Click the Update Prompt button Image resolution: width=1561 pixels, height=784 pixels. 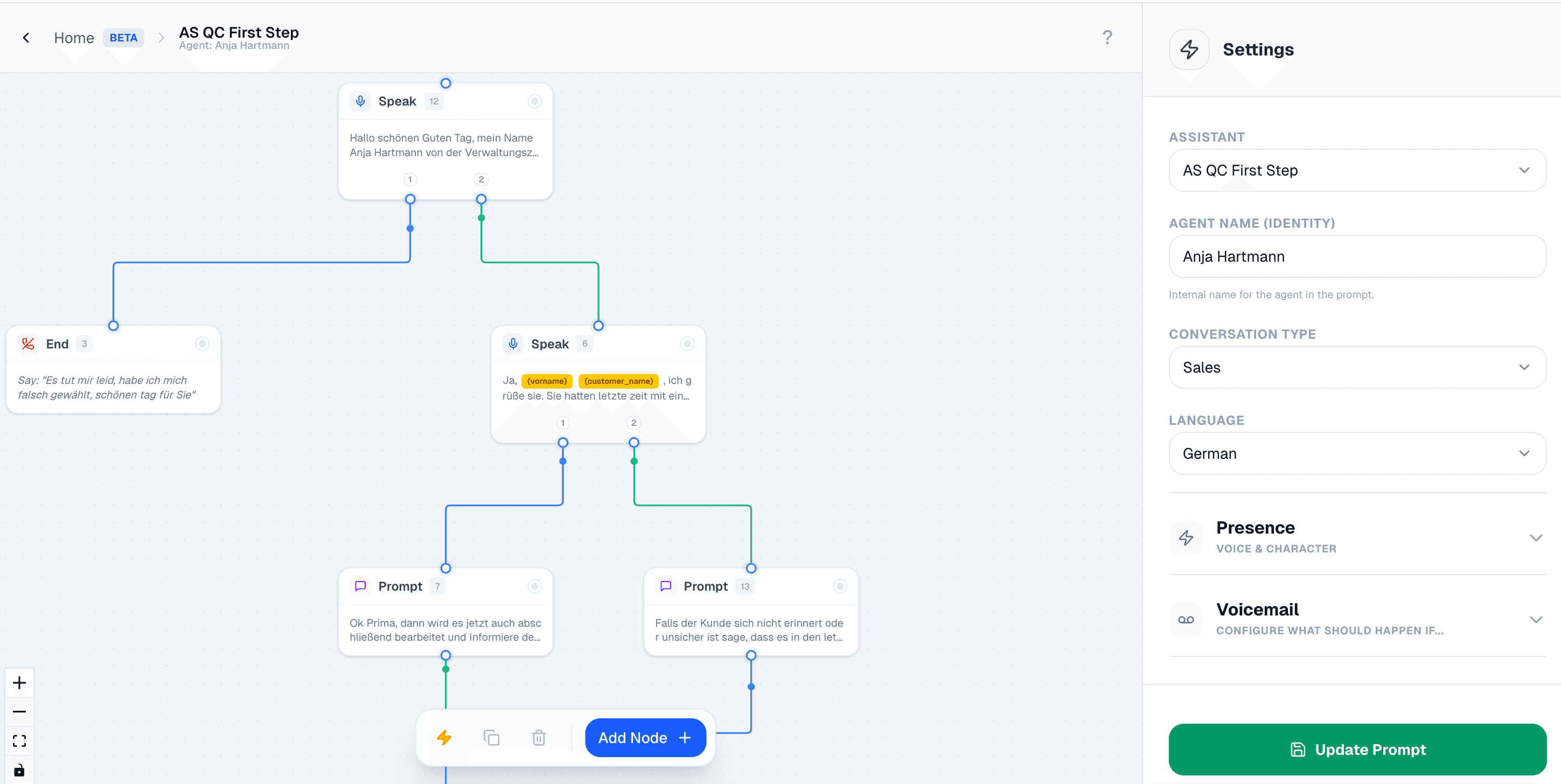click(1357, 750)
